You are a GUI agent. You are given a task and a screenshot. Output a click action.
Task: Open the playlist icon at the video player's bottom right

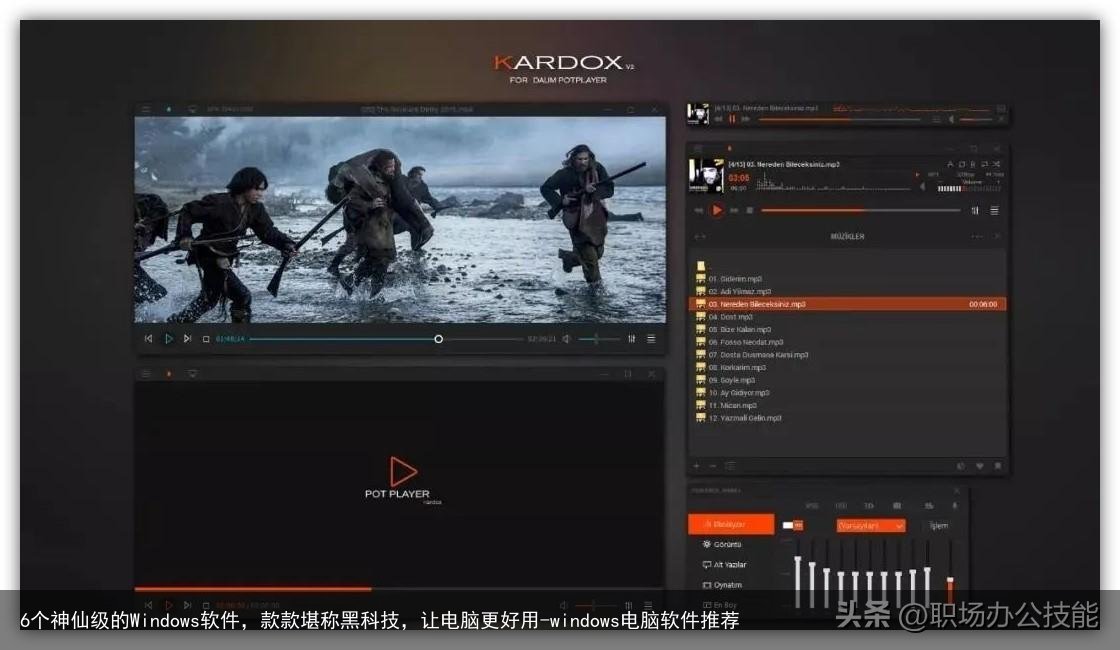point(652,338)
